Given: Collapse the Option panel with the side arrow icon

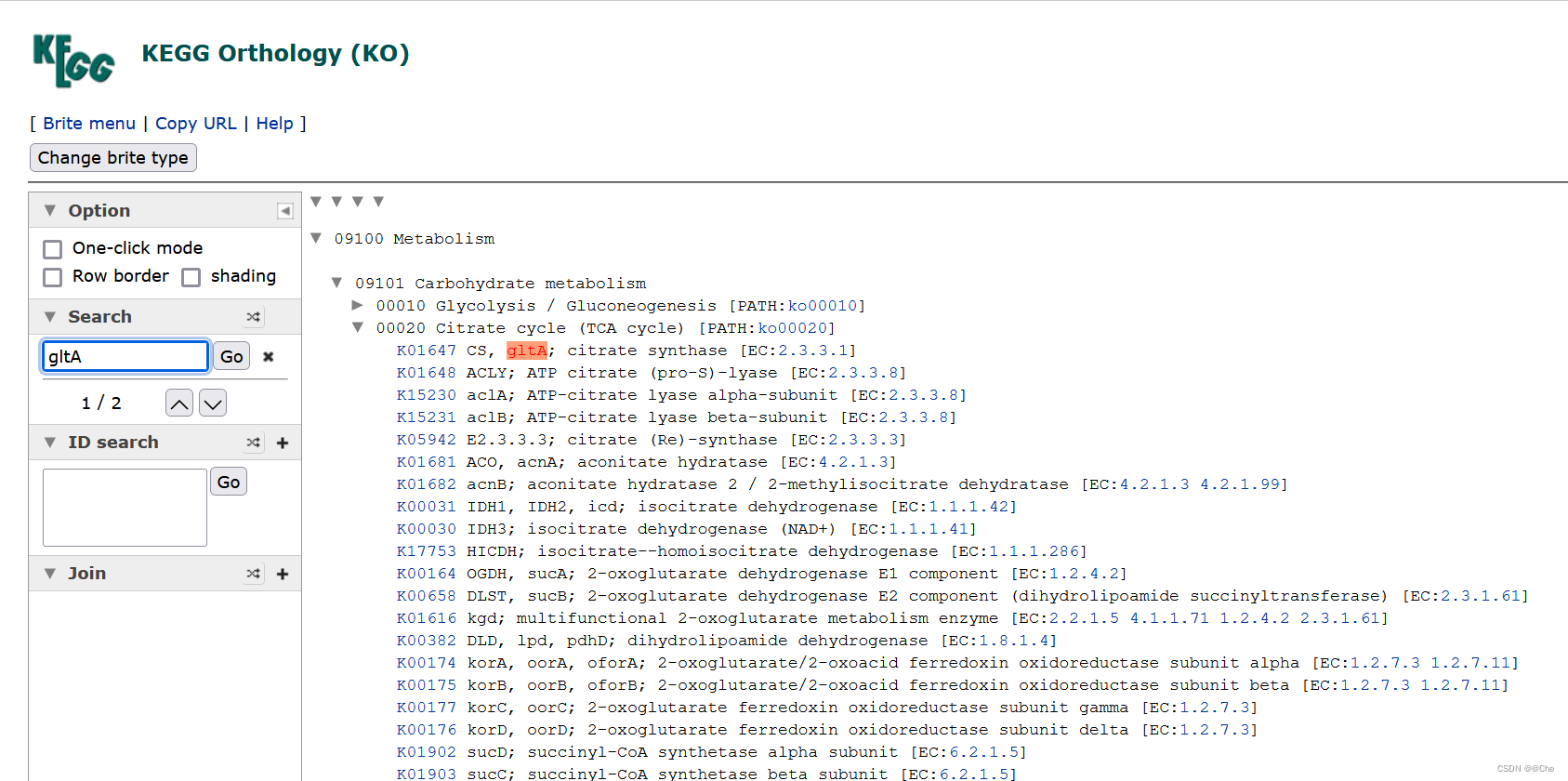Looking at the screenshot, I should pos(285,211).
